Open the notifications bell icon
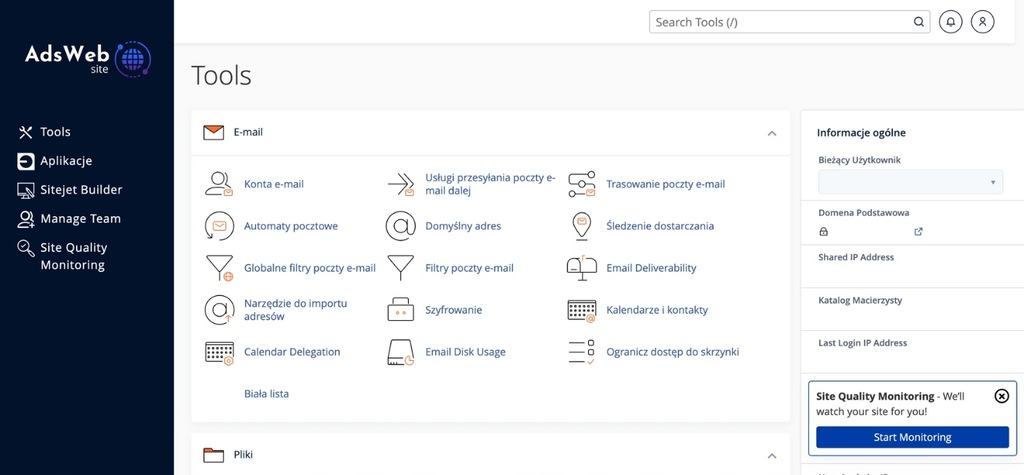The height and width of the screenshot is (475, 1024). [951, 22]
